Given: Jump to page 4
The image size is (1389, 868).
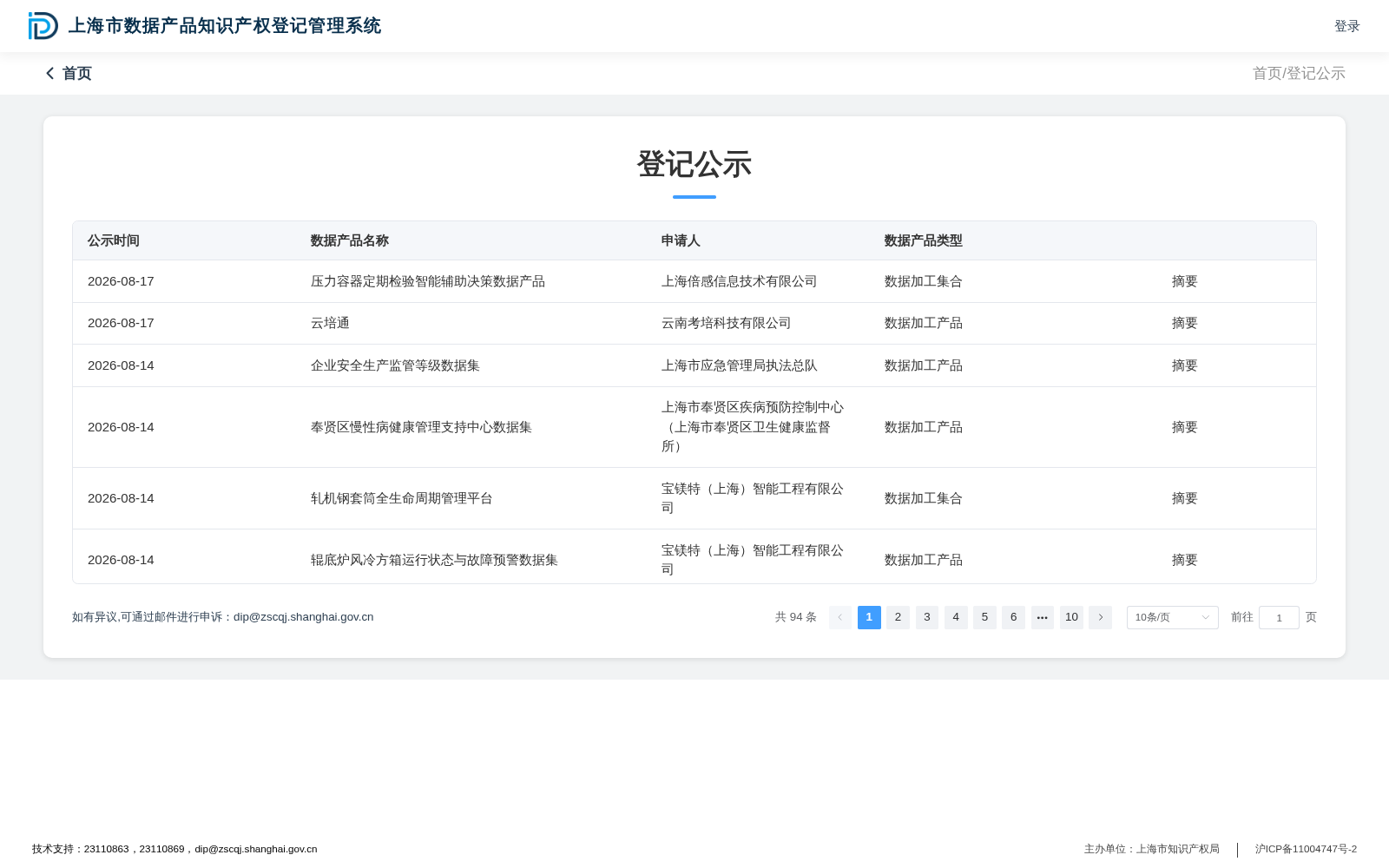Looking at the screenshot, I should [x=956, y=617].
